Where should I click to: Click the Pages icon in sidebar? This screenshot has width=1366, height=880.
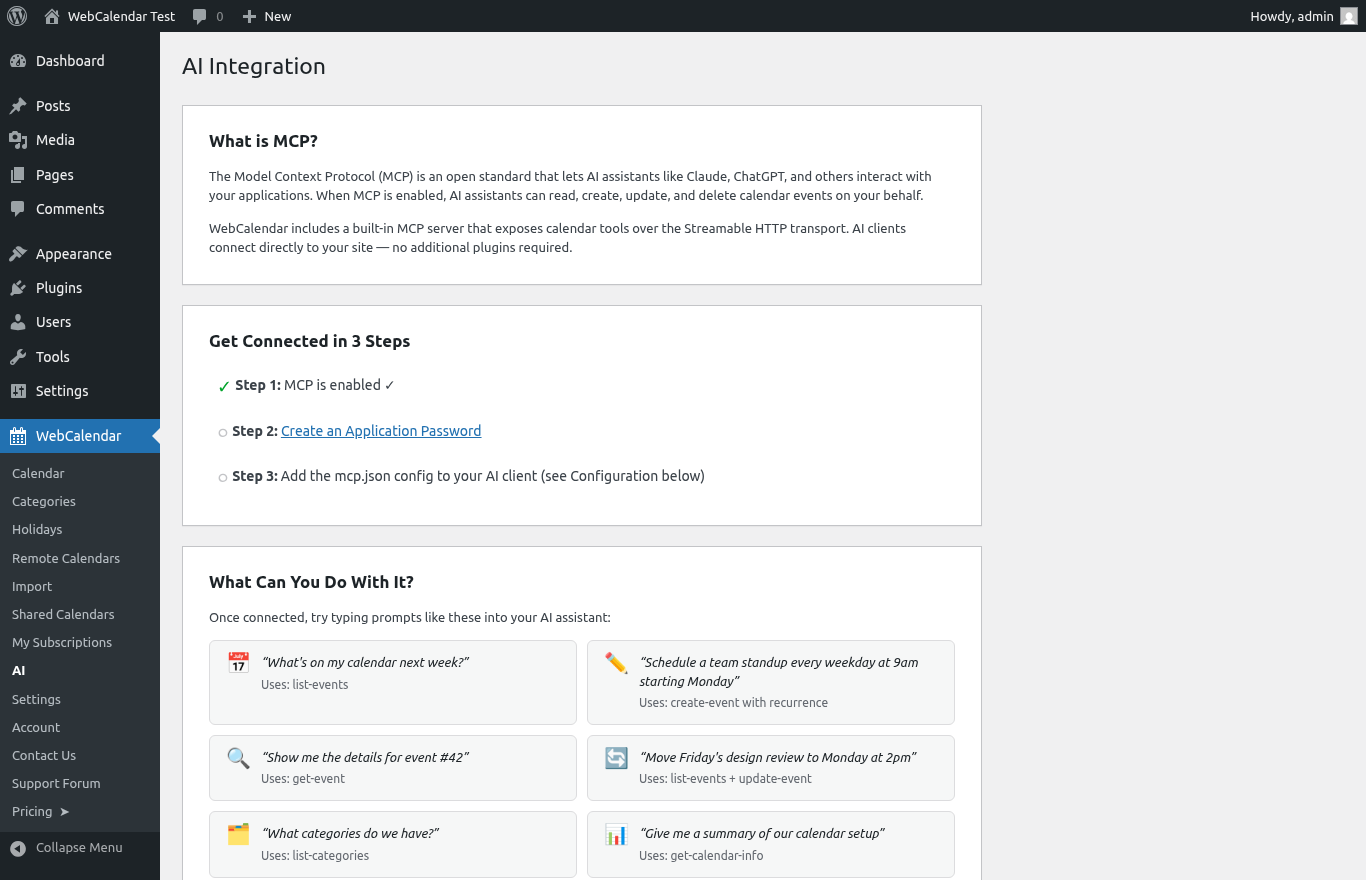coord(18,175)
